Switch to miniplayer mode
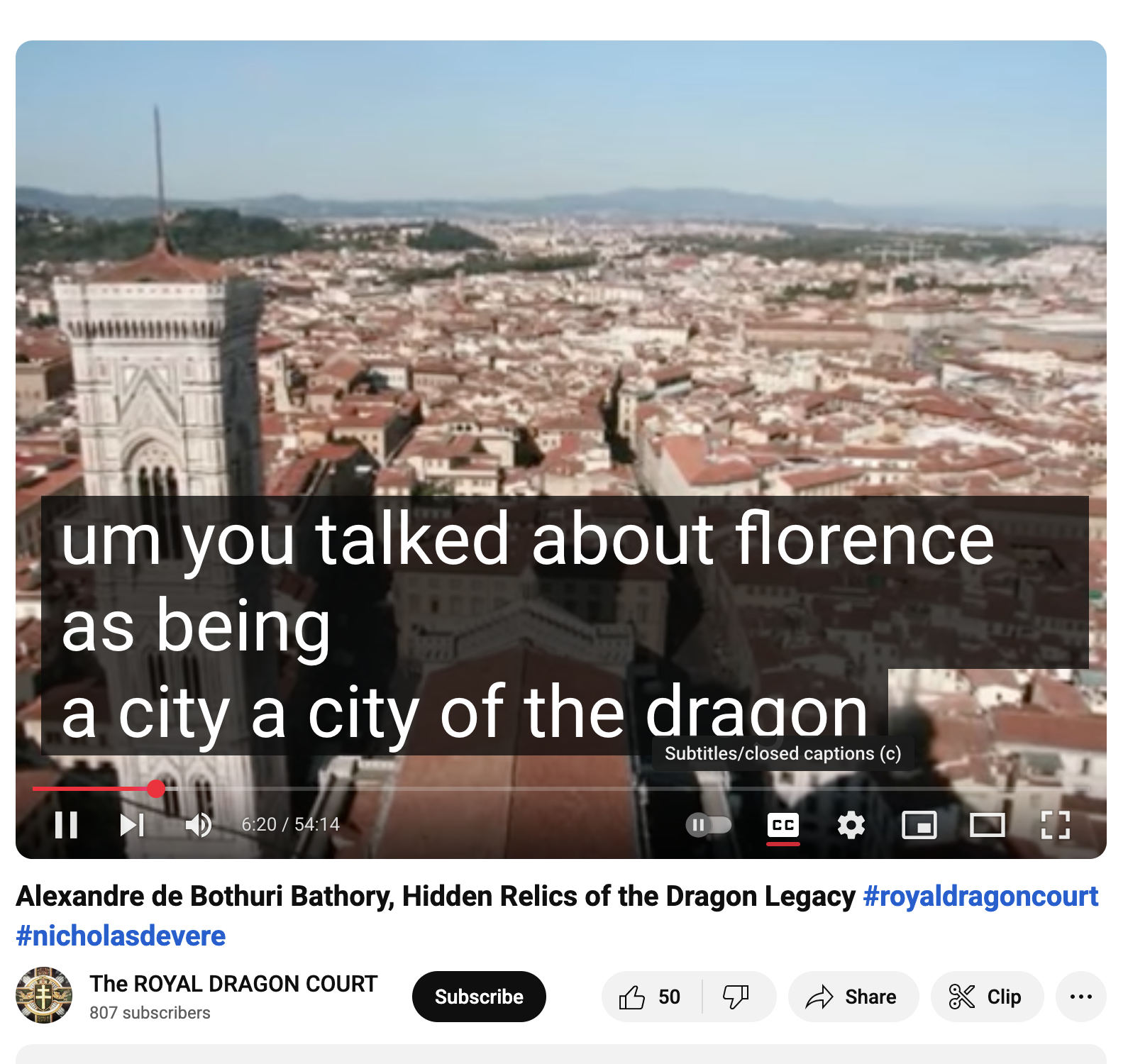 click(919, 825)
